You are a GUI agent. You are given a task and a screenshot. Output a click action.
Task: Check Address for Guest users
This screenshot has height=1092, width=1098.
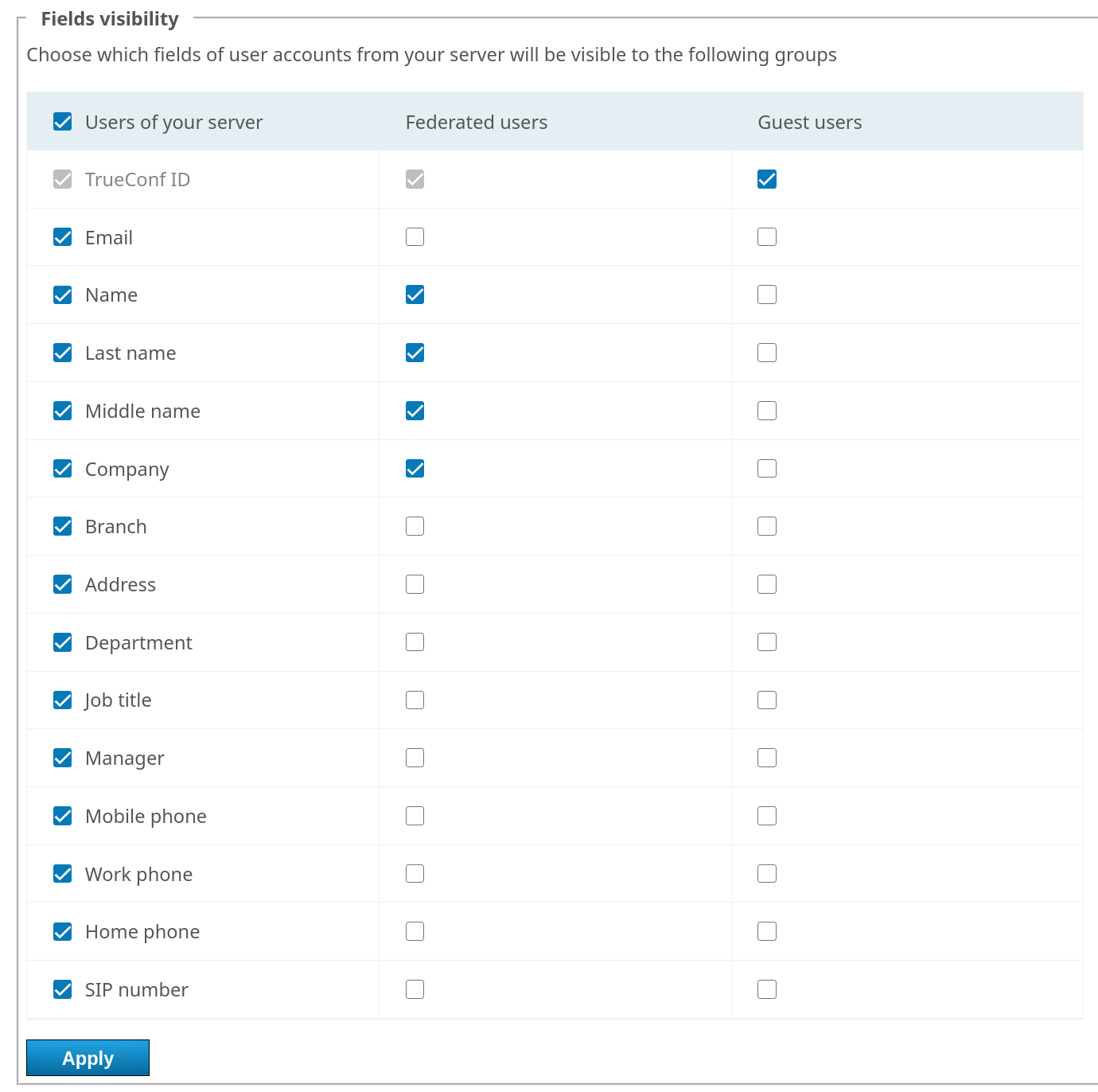coord(767,584)
